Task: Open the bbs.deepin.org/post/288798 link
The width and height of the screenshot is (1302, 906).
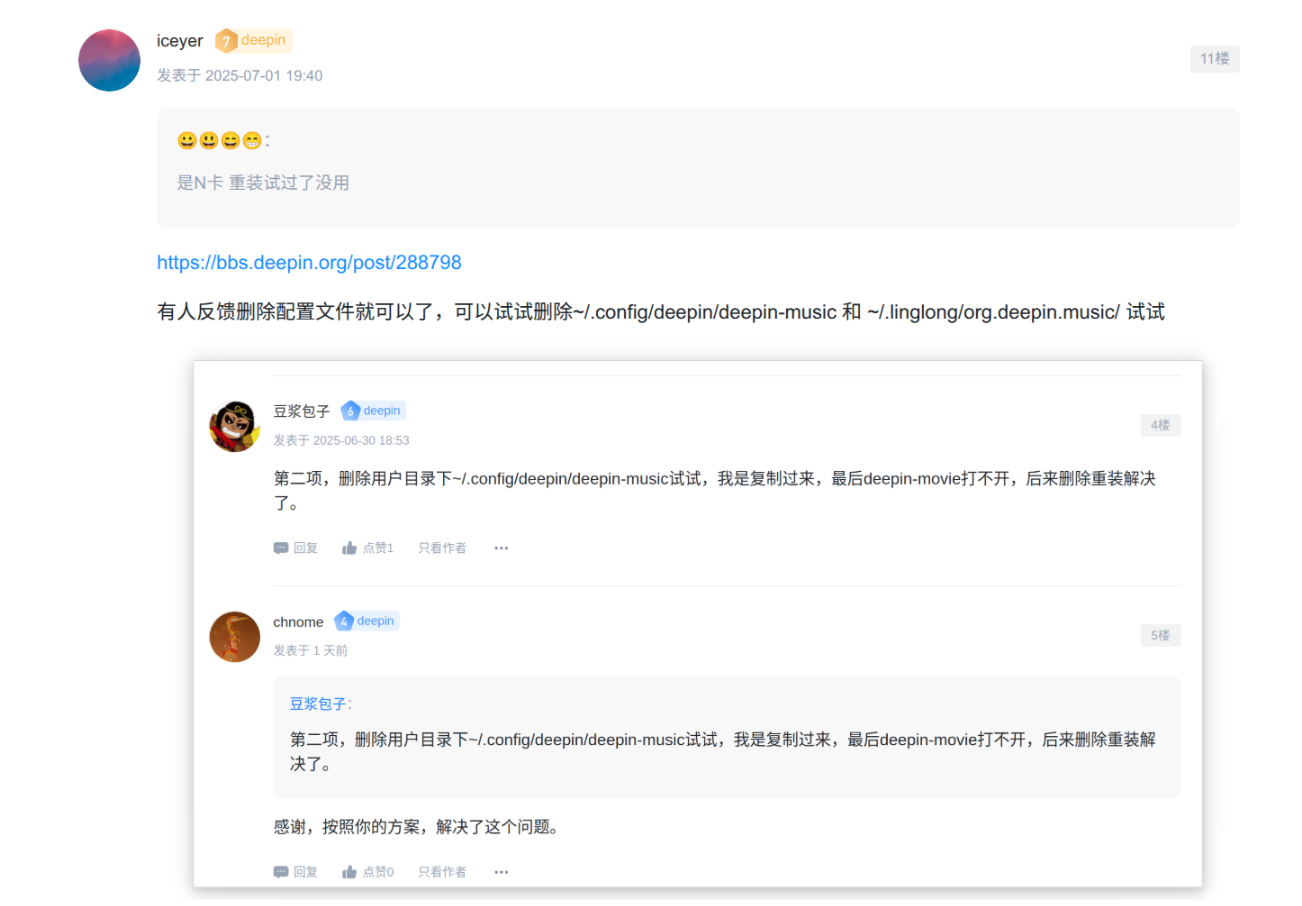Action: (x=309, y=263)
